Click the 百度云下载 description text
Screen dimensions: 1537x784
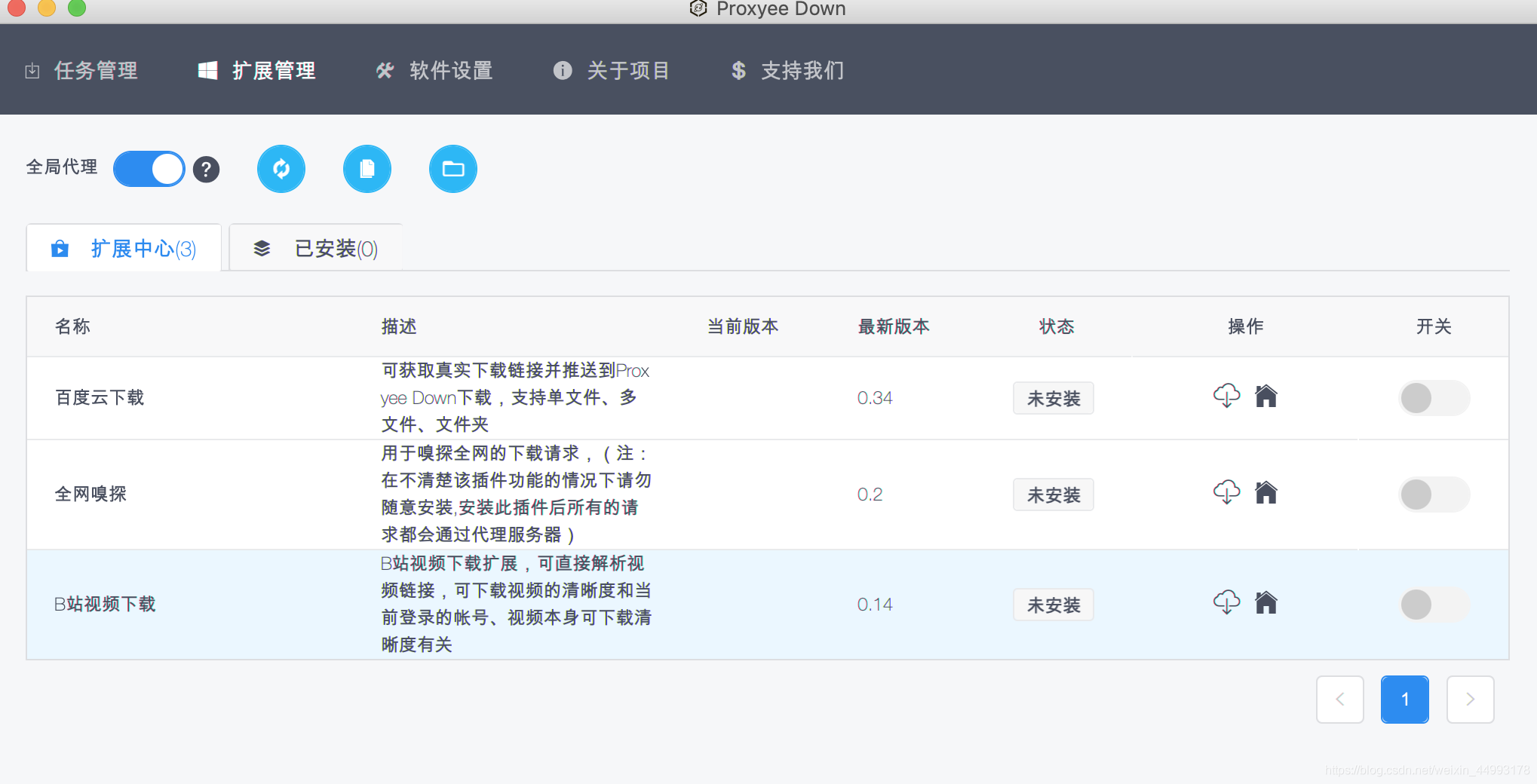click(516, 397)
